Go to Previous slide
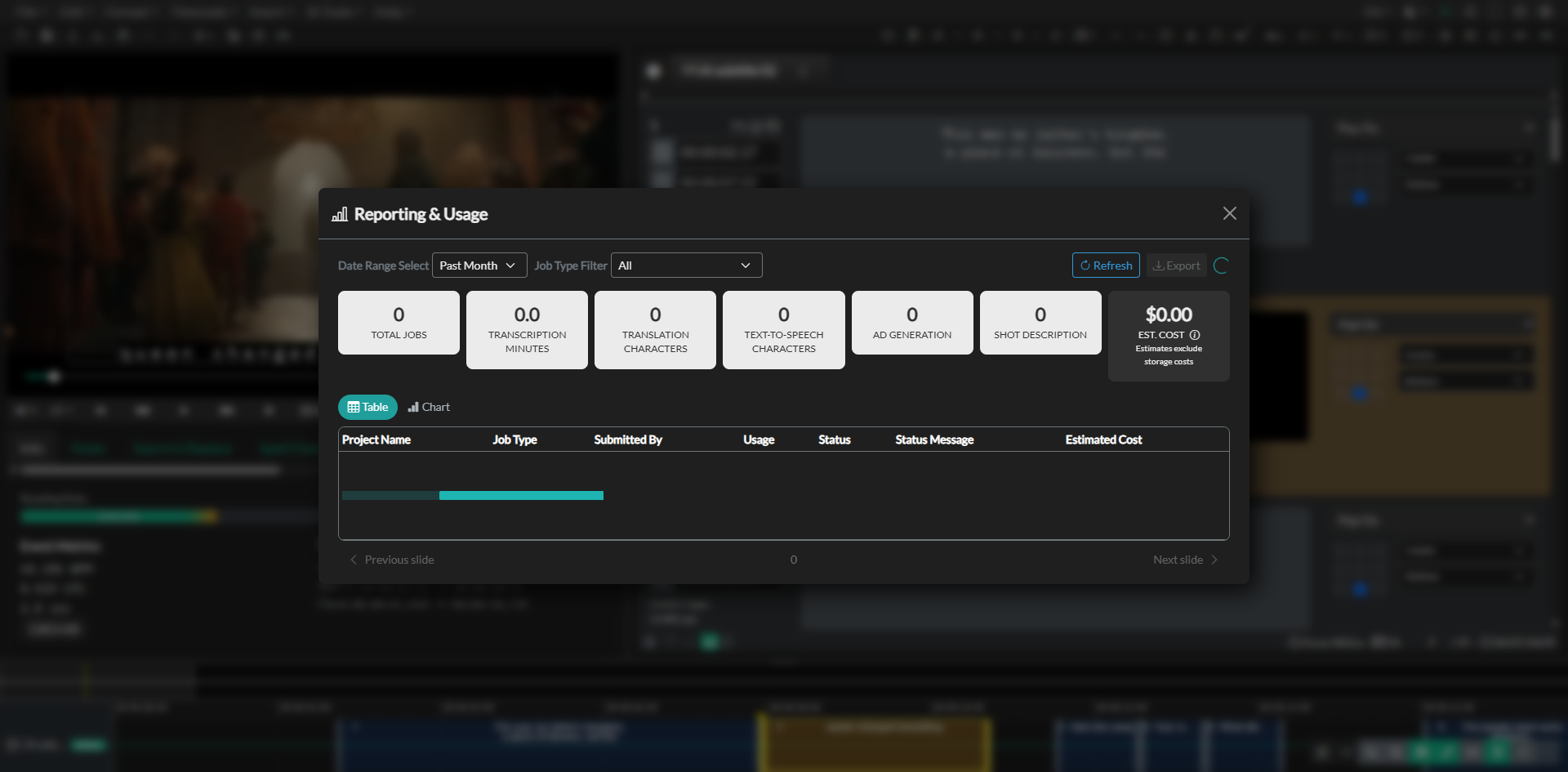This screenshot has width=1568, height=772. point(392,560)
